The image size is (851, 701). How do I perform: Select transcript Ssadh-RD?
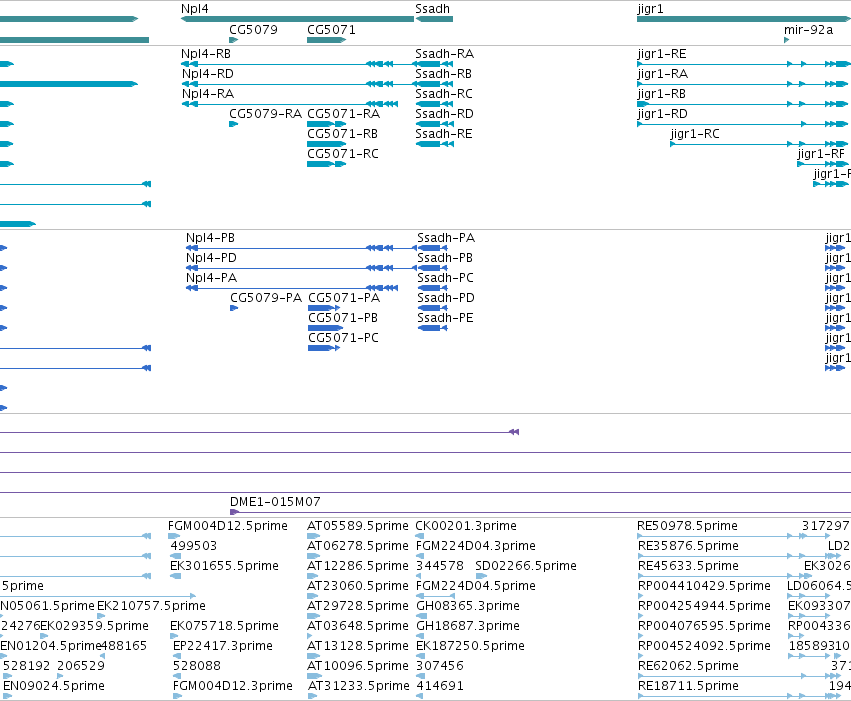(x=444, y=114)
